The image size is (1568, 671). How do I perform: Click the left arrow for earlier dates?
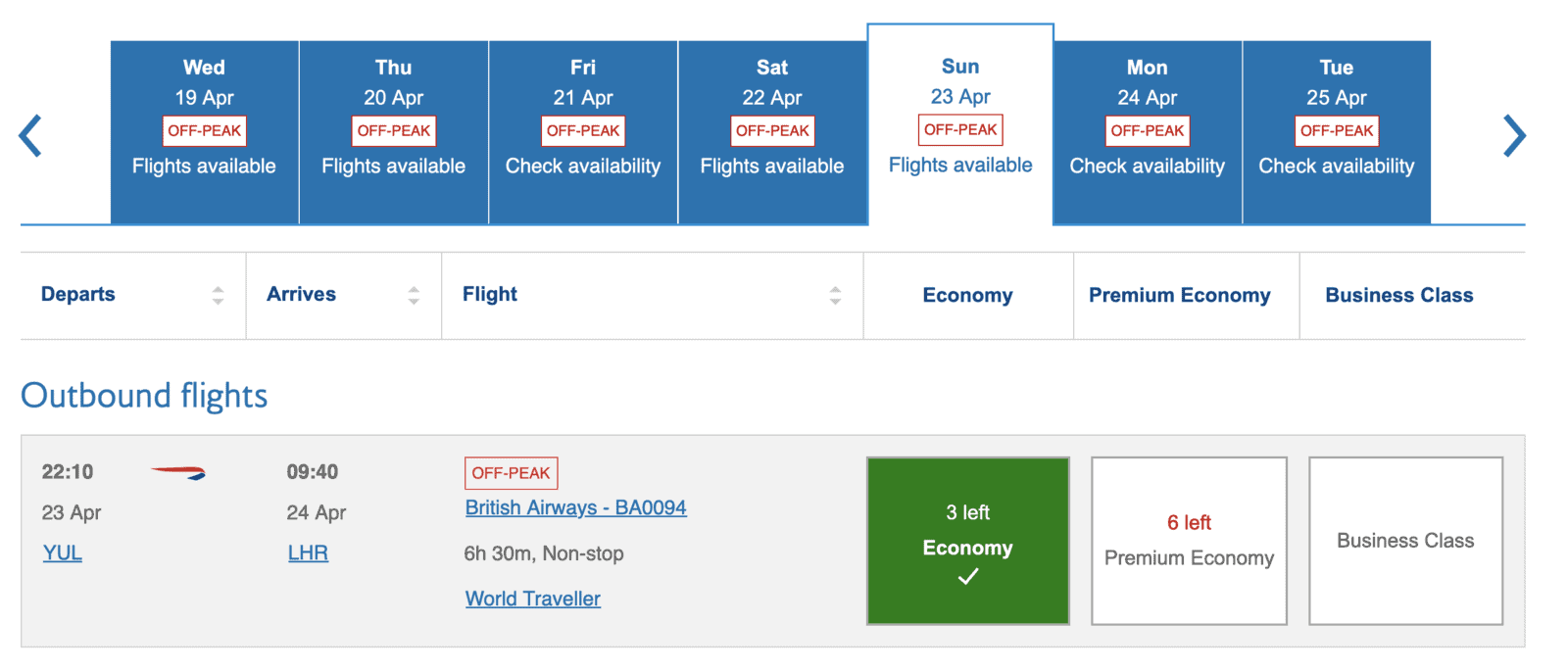click(x=29, y=134)
